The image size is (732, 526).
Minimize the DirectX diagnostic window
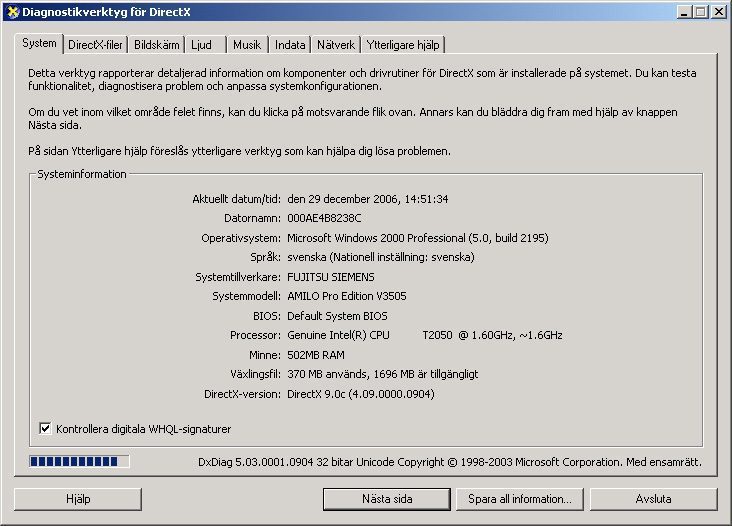click(684, 12)
